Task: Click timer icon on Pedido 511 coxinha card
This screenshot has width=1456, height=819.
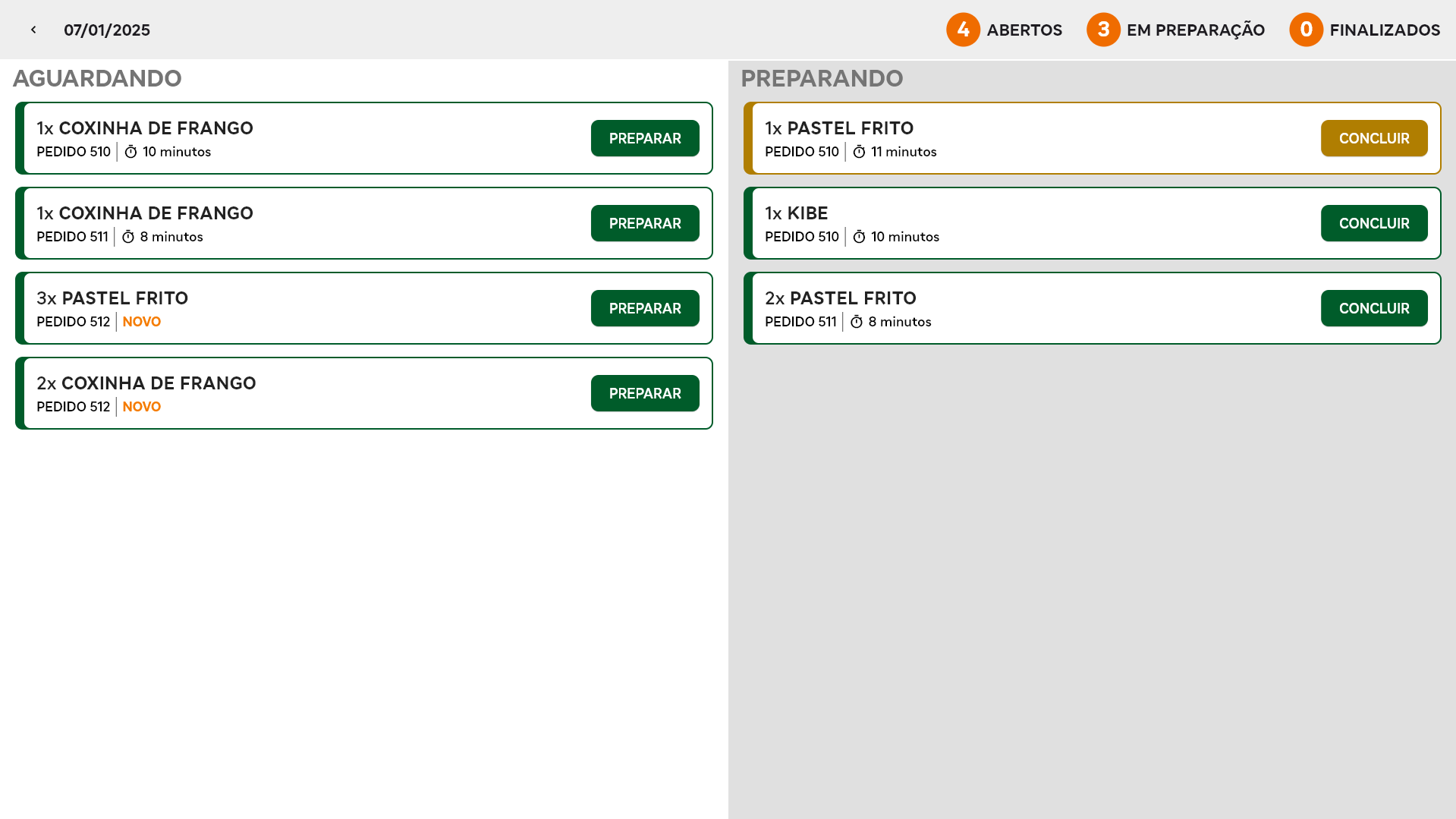Action: 128,237
